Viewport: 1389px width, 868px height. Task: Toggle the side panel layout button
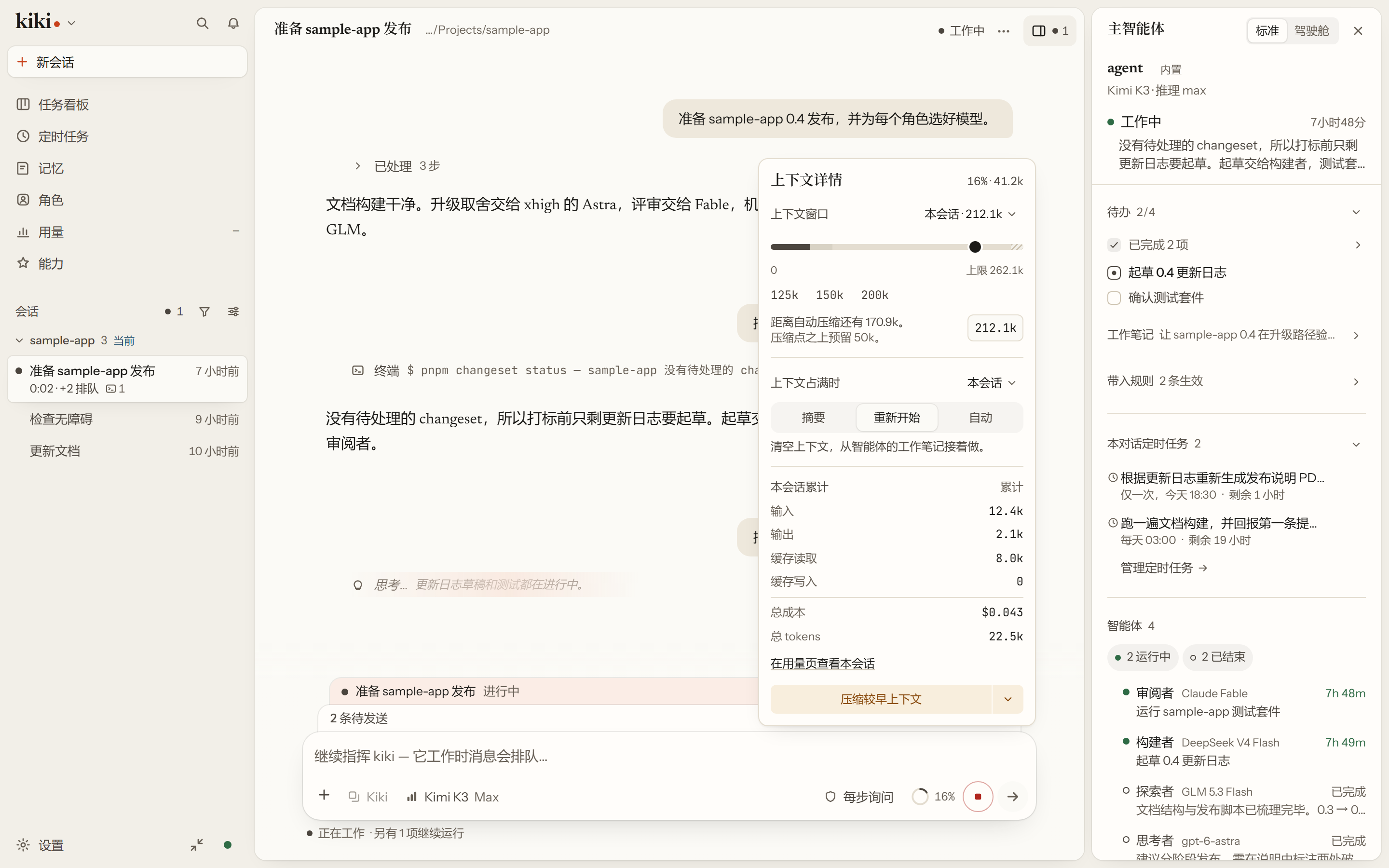pos(1050,31)
